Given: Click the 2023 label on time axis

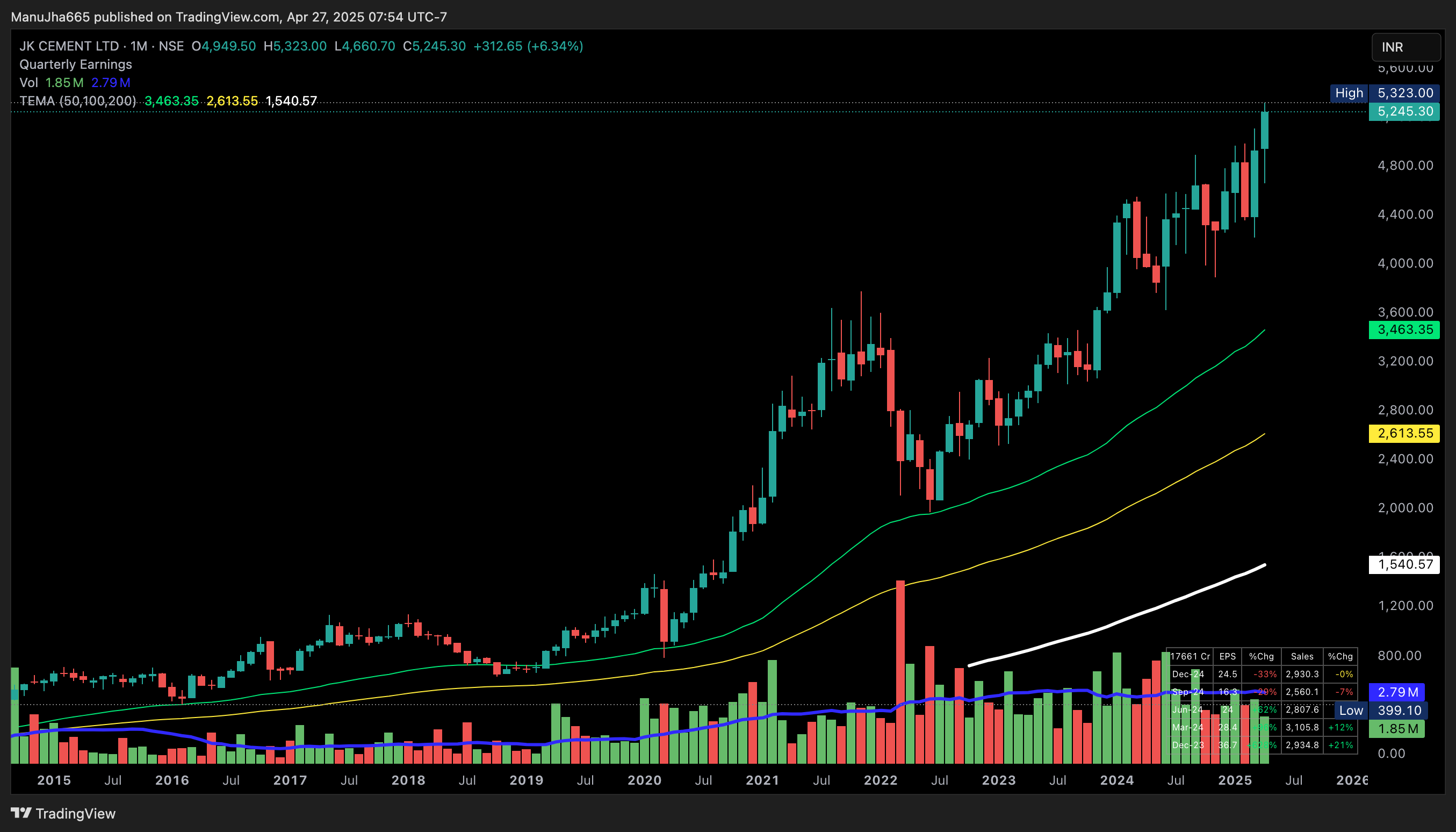Looking at the screenshot, I should click(999, 780).
